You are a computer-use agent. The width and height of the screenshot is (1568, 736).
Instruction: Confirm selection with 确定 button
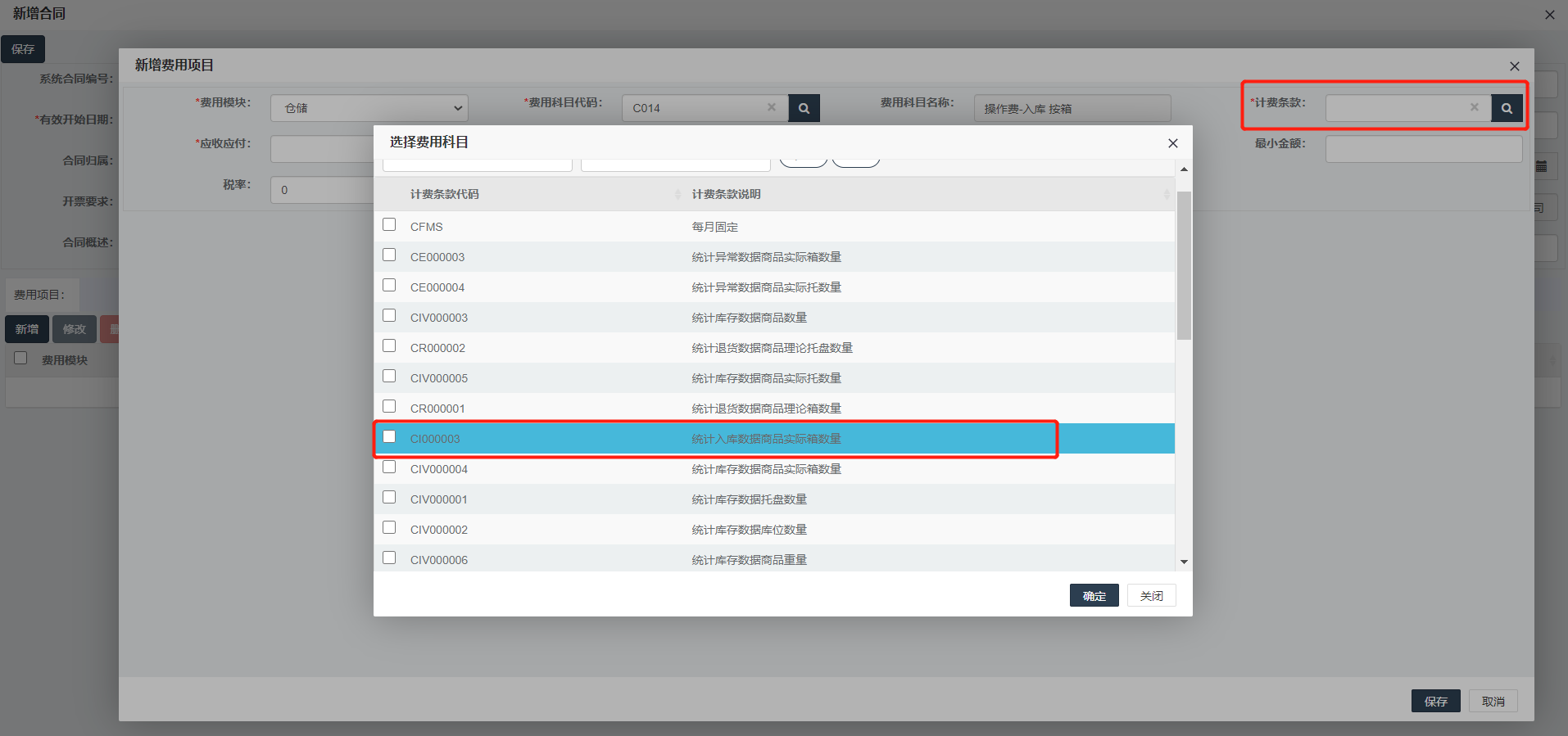point(1094,595)
